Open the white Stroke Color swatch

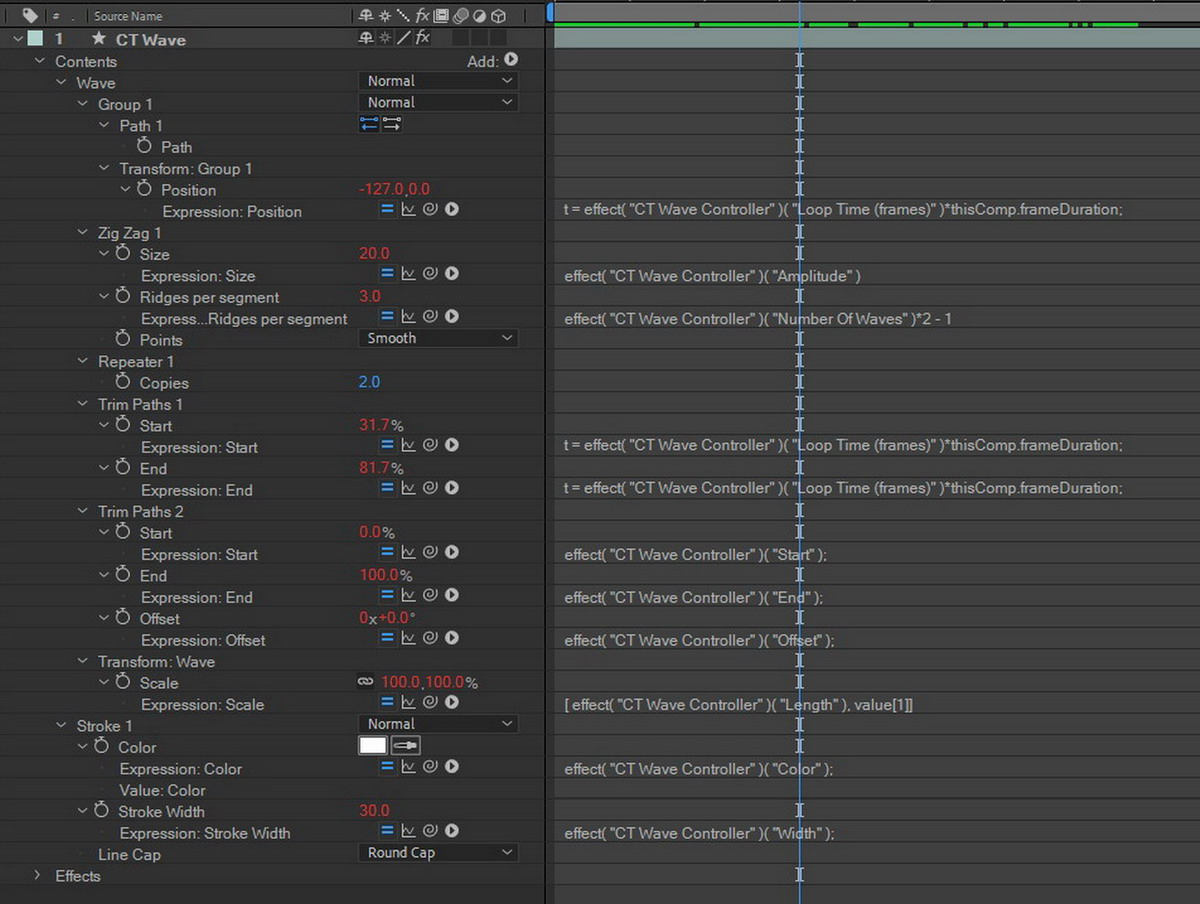372,746
